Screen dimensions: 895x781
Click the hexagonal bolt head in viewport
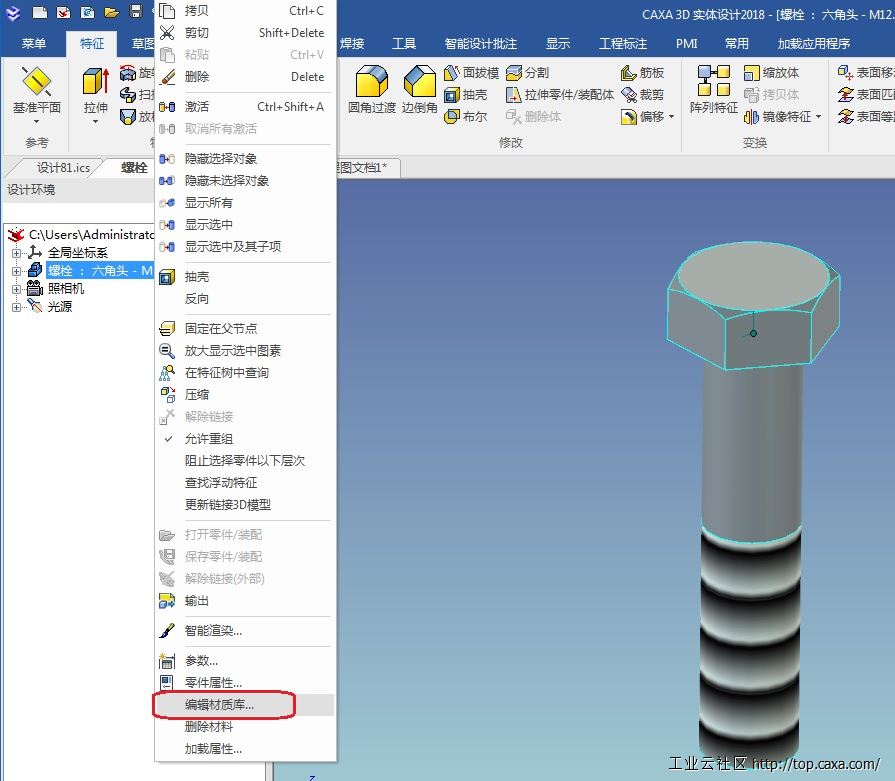point(753,300)
